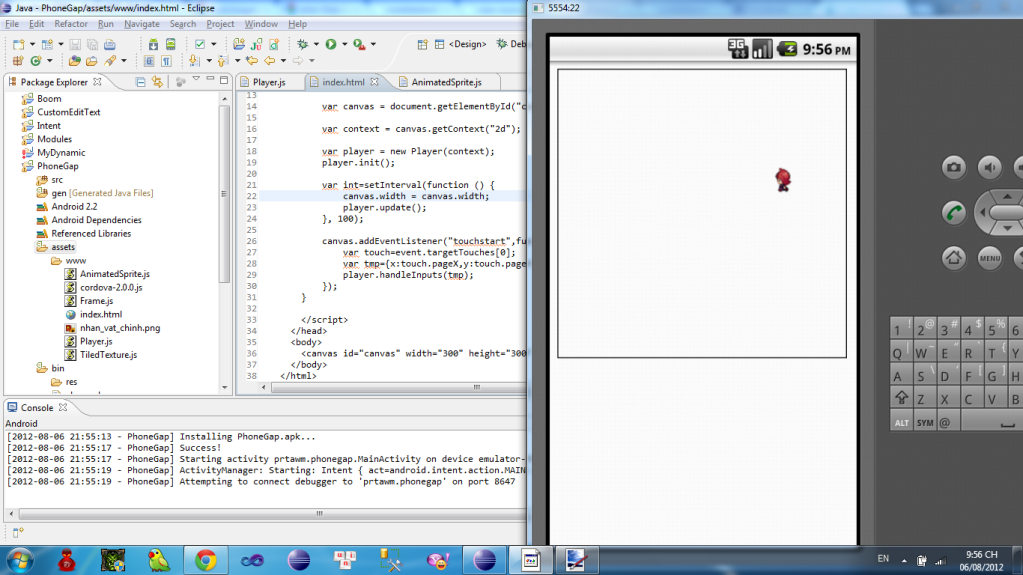Open the Search dropdown arrow
The image size is (1023, 575).
[123, 61]
